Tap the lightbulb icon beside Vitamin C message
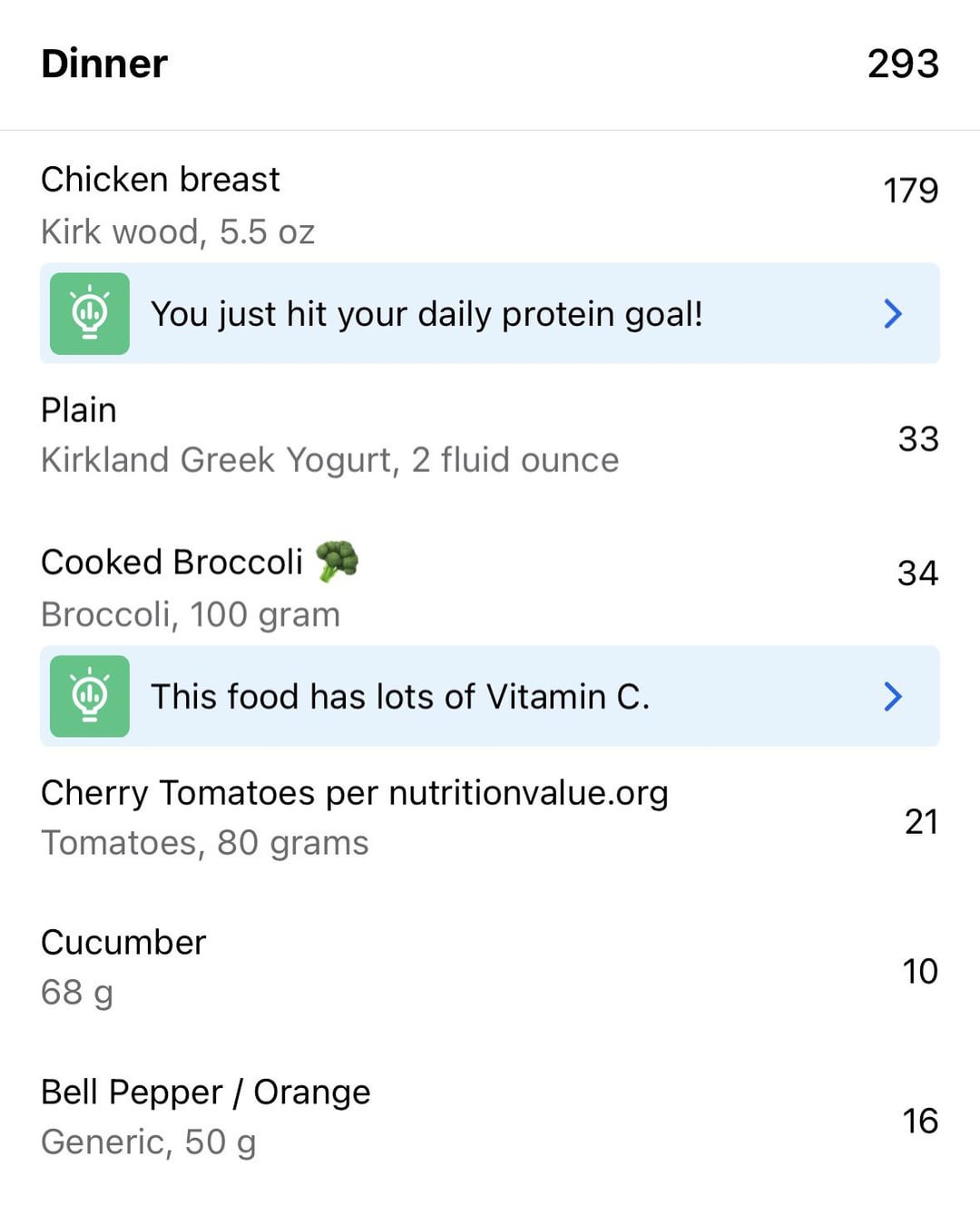This screenshot has height=1216, width=980. pos(89,696)
